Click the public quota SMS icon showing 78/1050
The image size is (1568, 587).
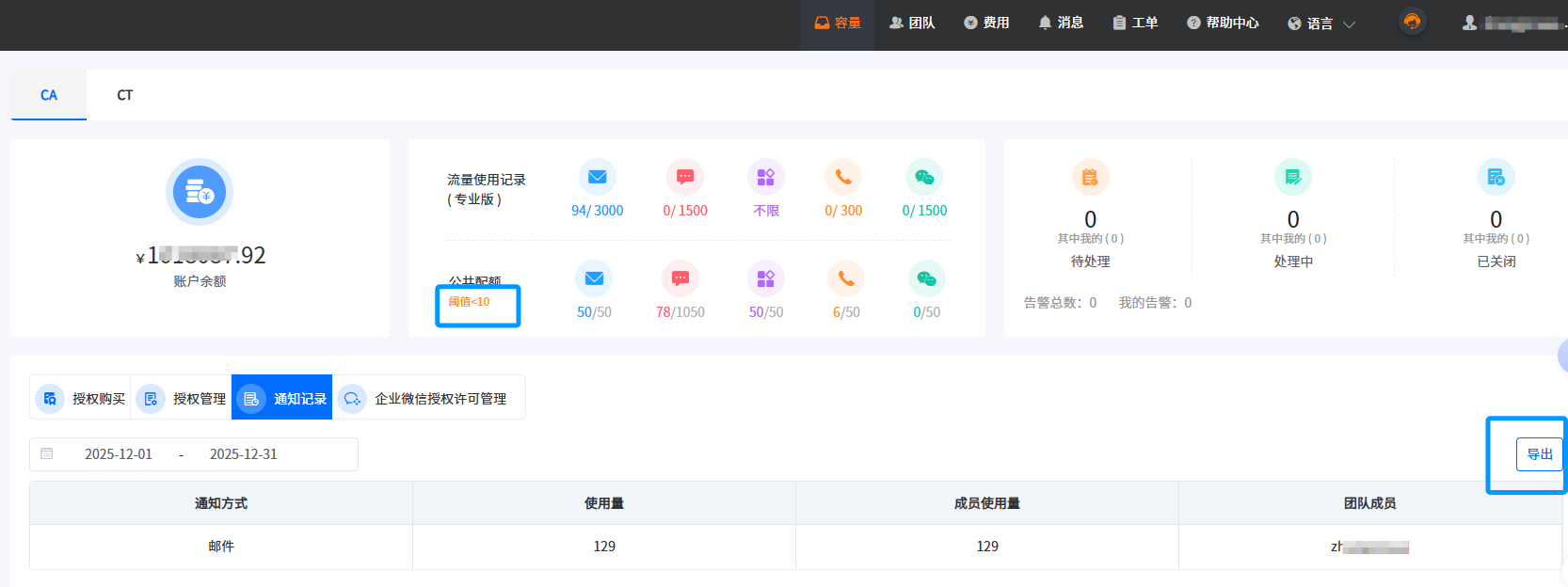pyautogui.click(x=680, y=278)
